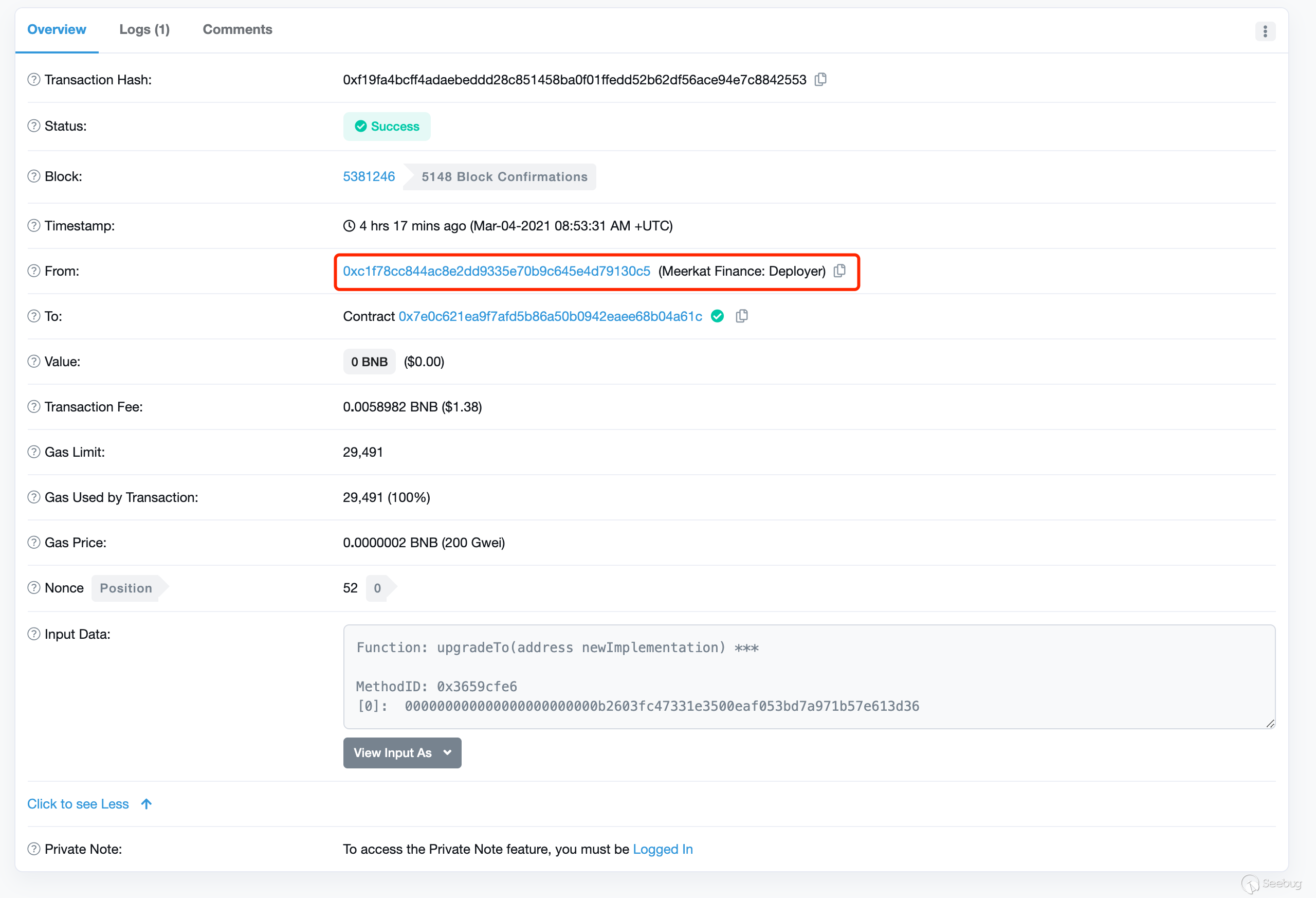Click the Logged In link
This screenshot has width=1316, height=898.
[x=663, y=849]
